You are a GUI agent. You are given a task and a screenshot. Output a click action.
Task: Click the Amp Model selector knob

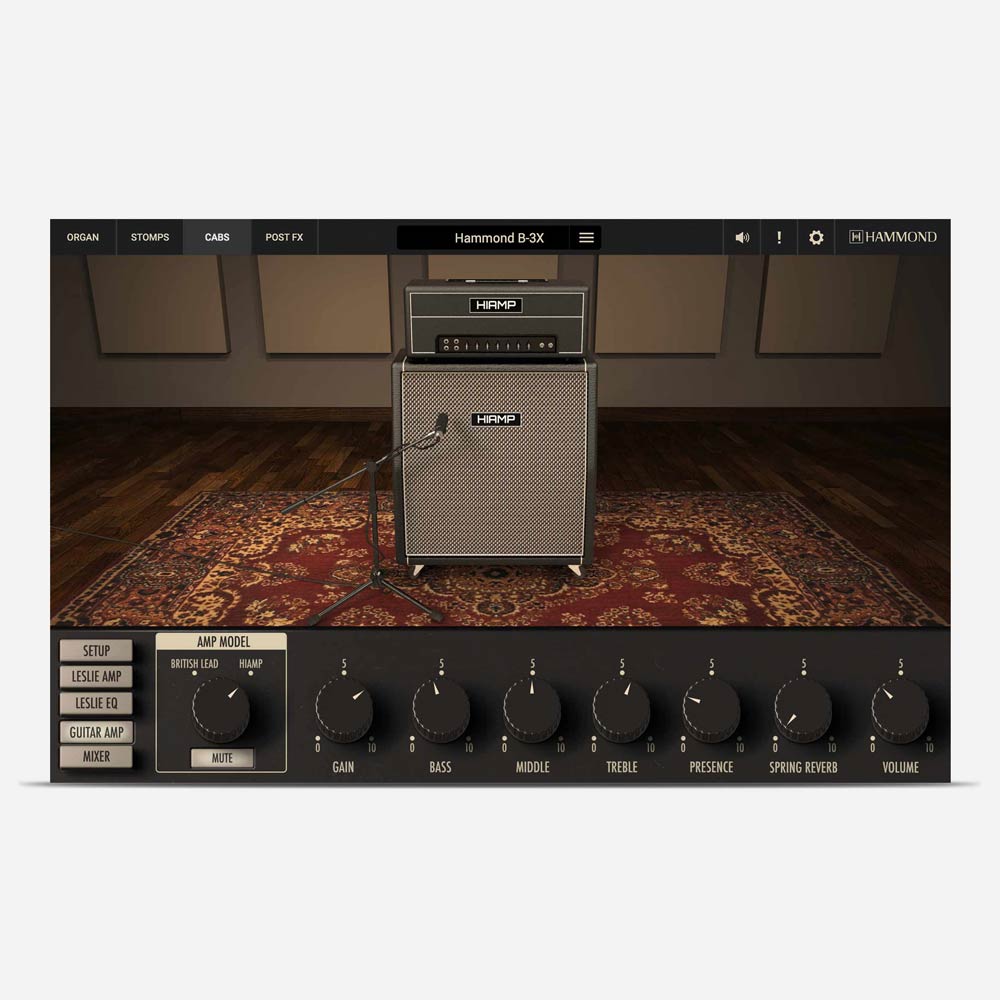(x=221, y=709)
